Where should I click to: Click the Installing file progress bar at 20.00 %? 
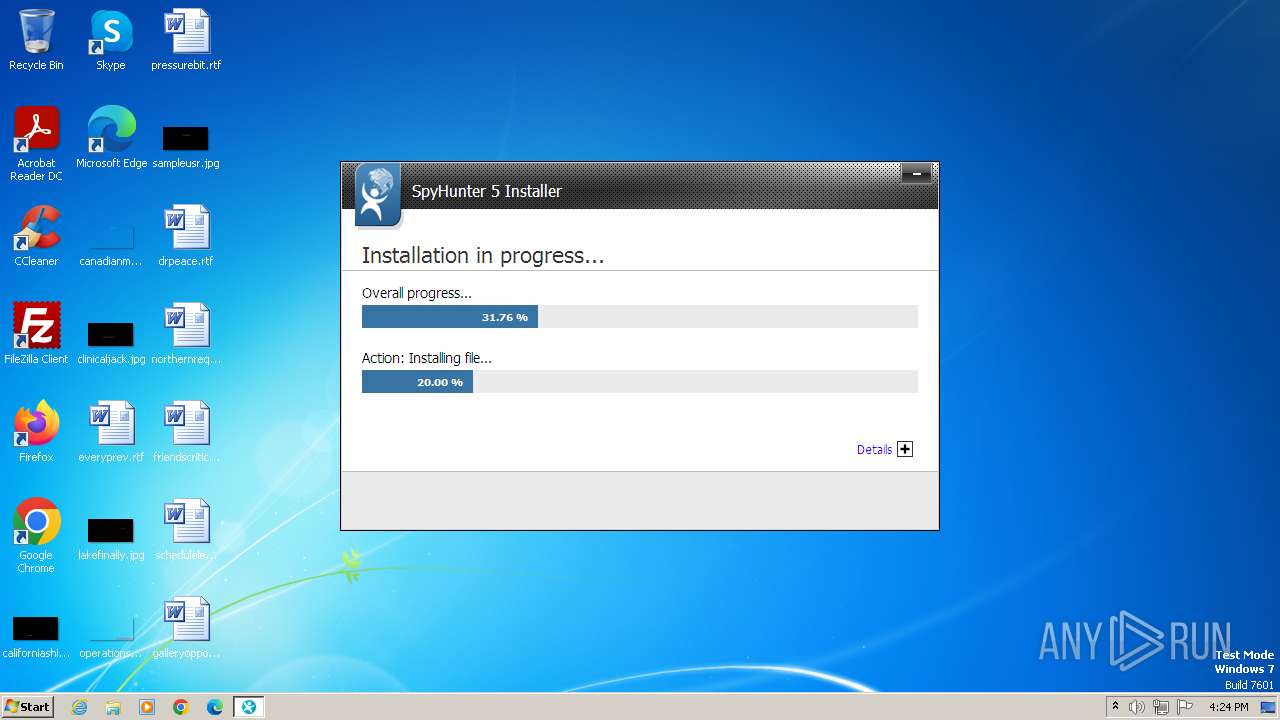click(x=640, y=382)
